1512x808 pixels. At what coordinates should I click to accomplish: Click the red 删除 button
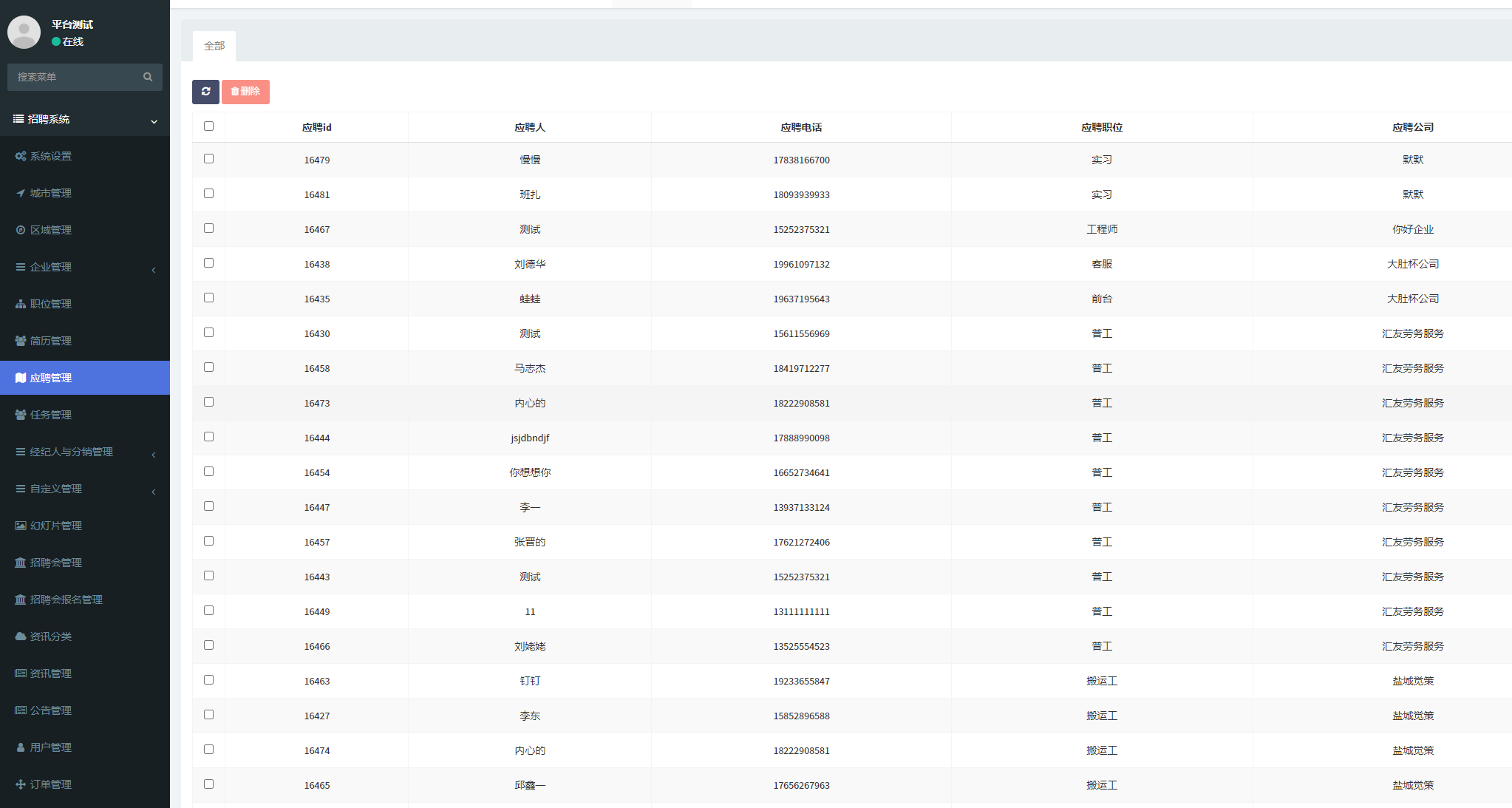[245, 92]
